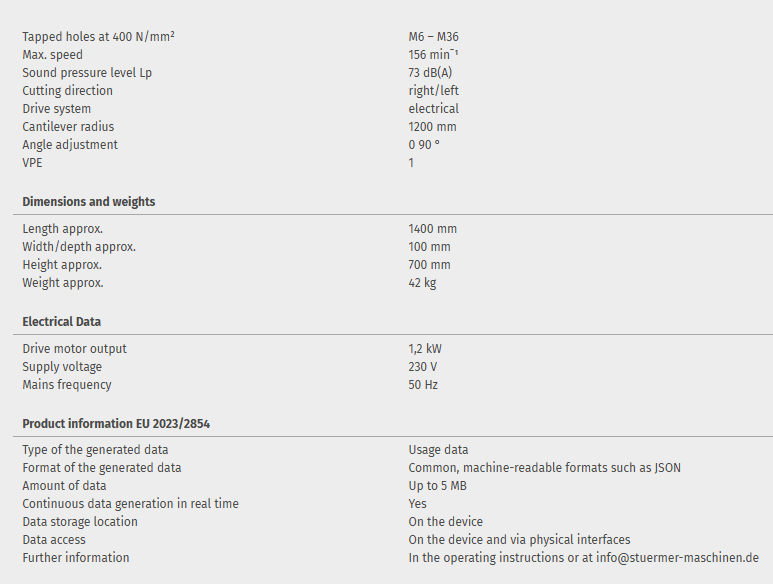Select the Usage data value
This screenshot has width=773, height=584.
[x=438, y=450]
